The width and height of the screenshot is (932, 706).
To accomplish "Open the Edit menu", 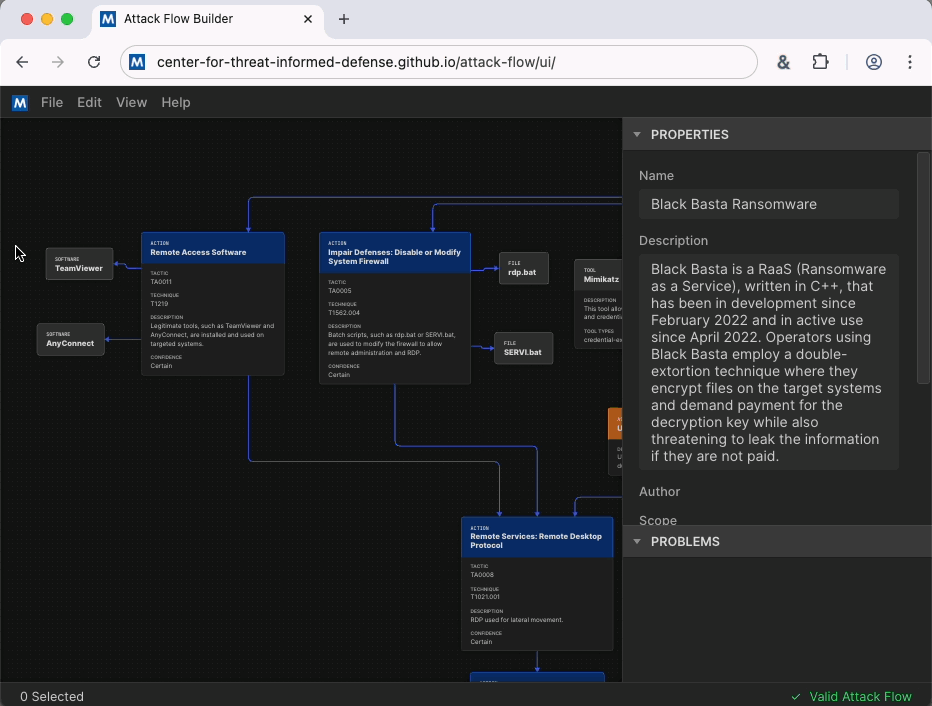I will pos(89,102).
